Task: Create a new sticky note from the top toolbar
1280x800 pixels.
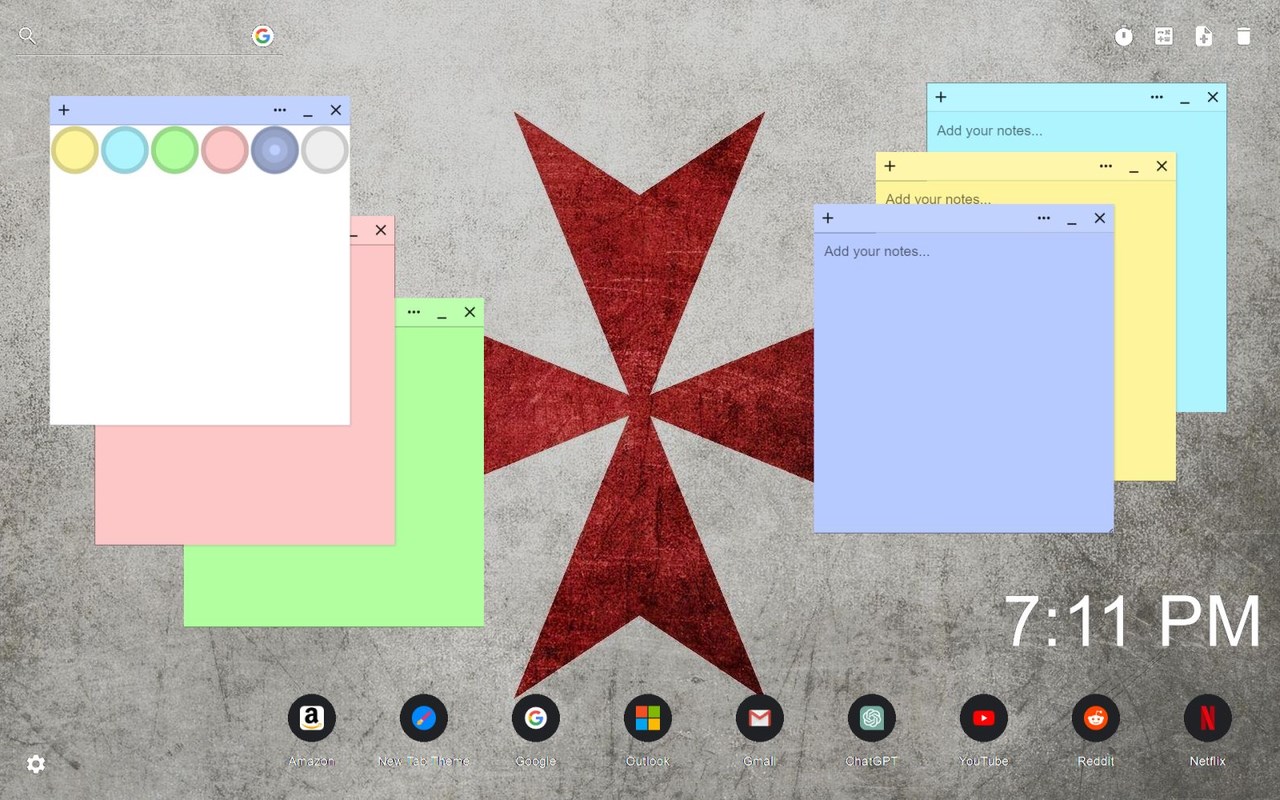Action: (1204, 36)
